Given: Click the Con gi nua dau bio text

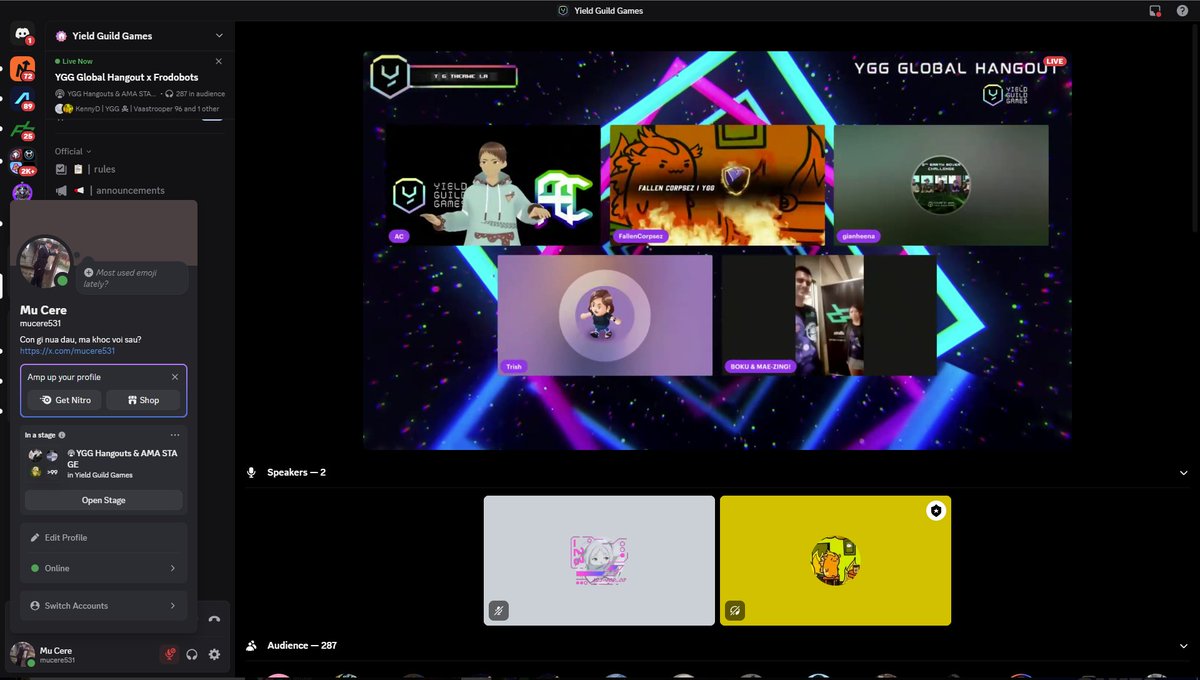Looking at the screenshot, I should click(81, 340).
